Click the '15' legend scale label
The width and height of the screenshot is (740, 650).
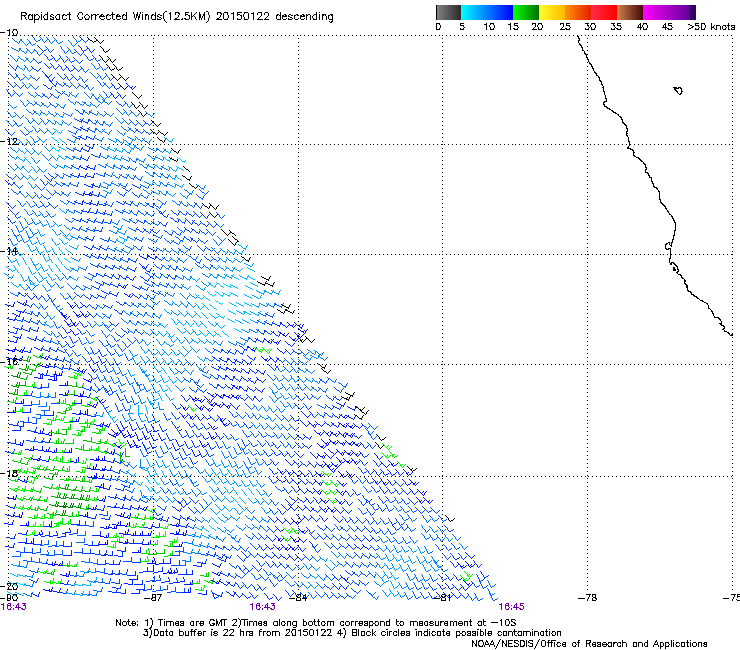click(x=513, y=26)
